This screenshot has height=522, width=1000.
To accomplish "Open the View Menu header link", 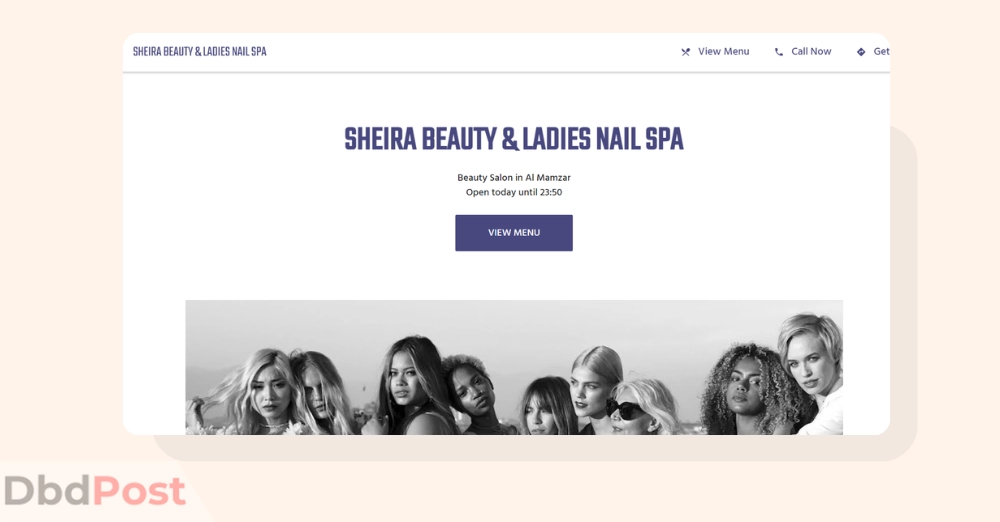I will click(x=723, y=52).
